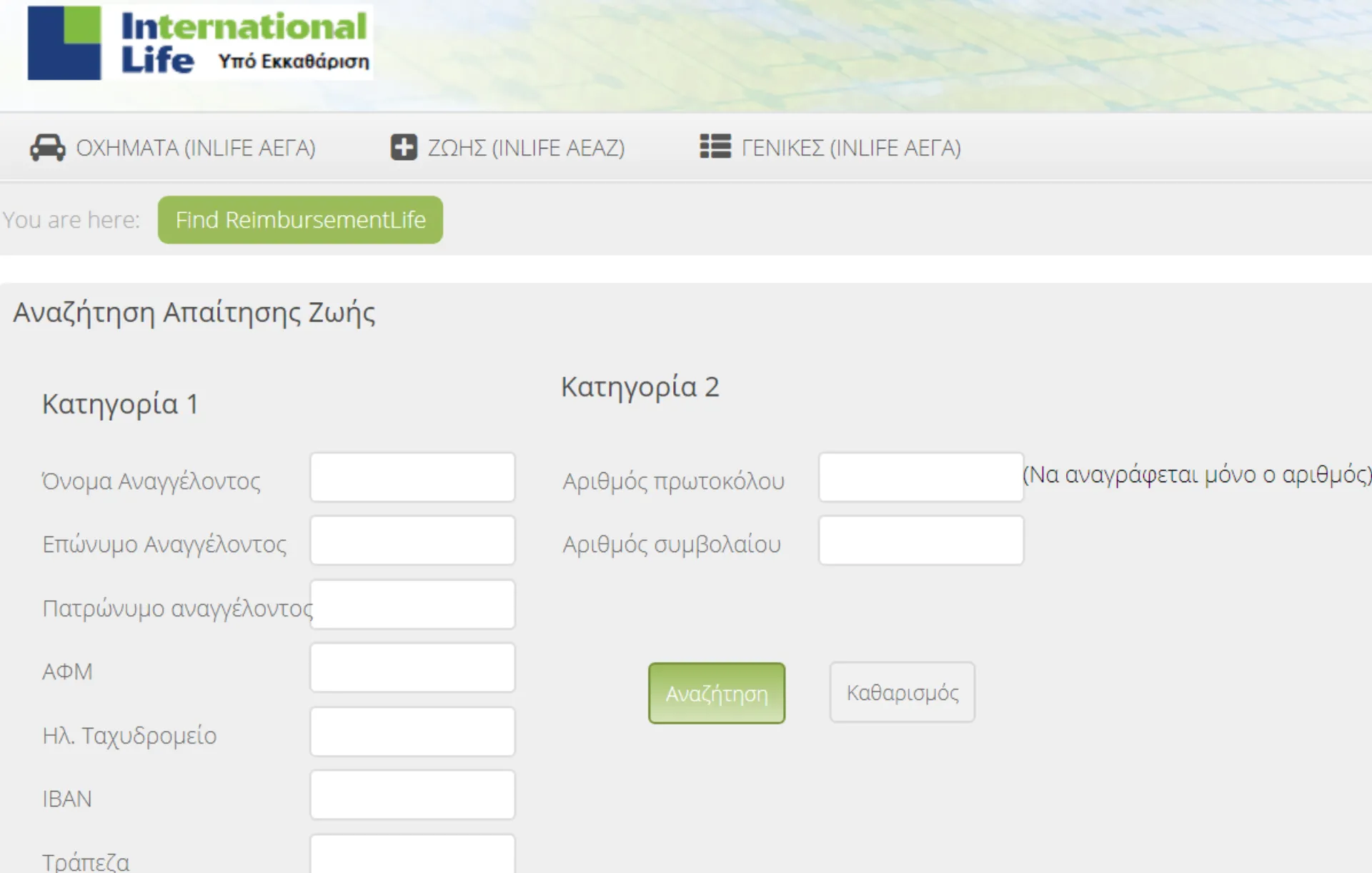Image resolution: width=1372 pixels, height=873 pixels.
Task: Focus the Αριθμός πρωτοκόλου field
Action: (x=920, y=477)
